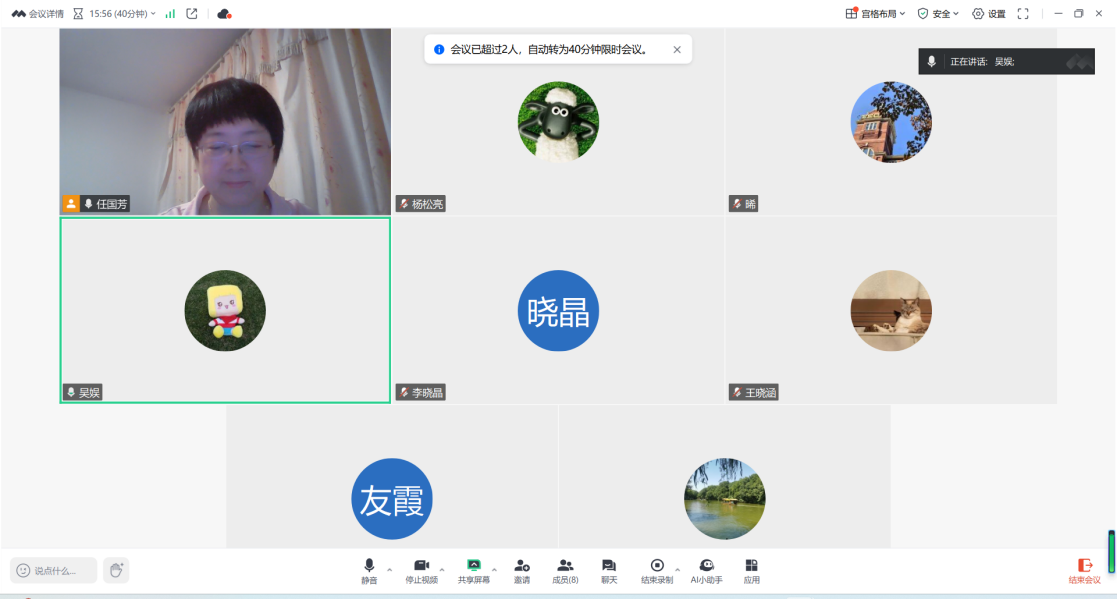
Task: Expand the video options caret next to 停止视频
Action: [x=442, y=569]
